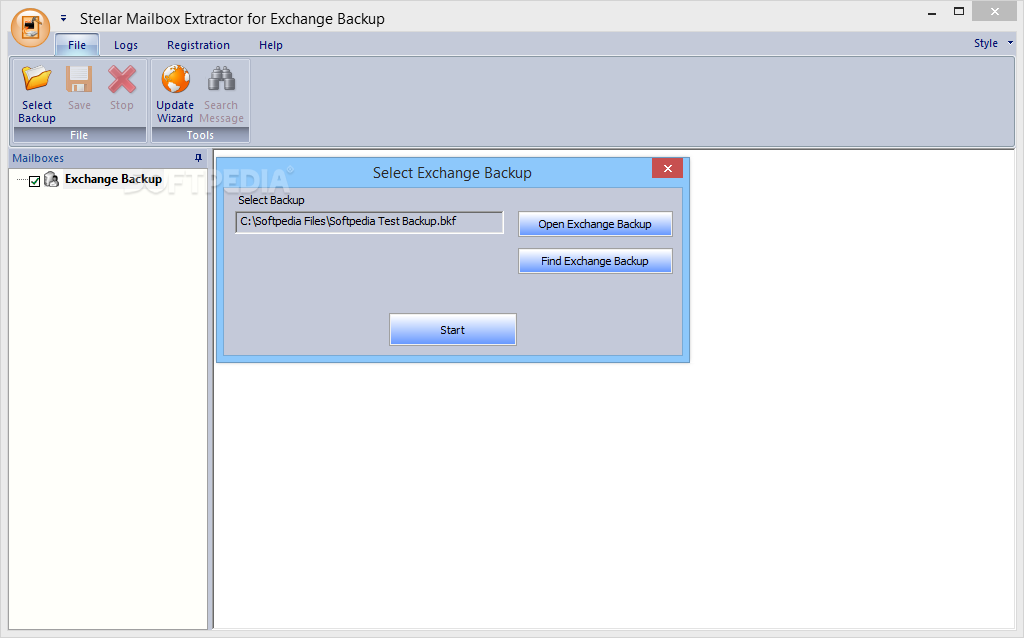
Task: Close the Select Exchange Backup dialog
Action: (x=667, y=168)
